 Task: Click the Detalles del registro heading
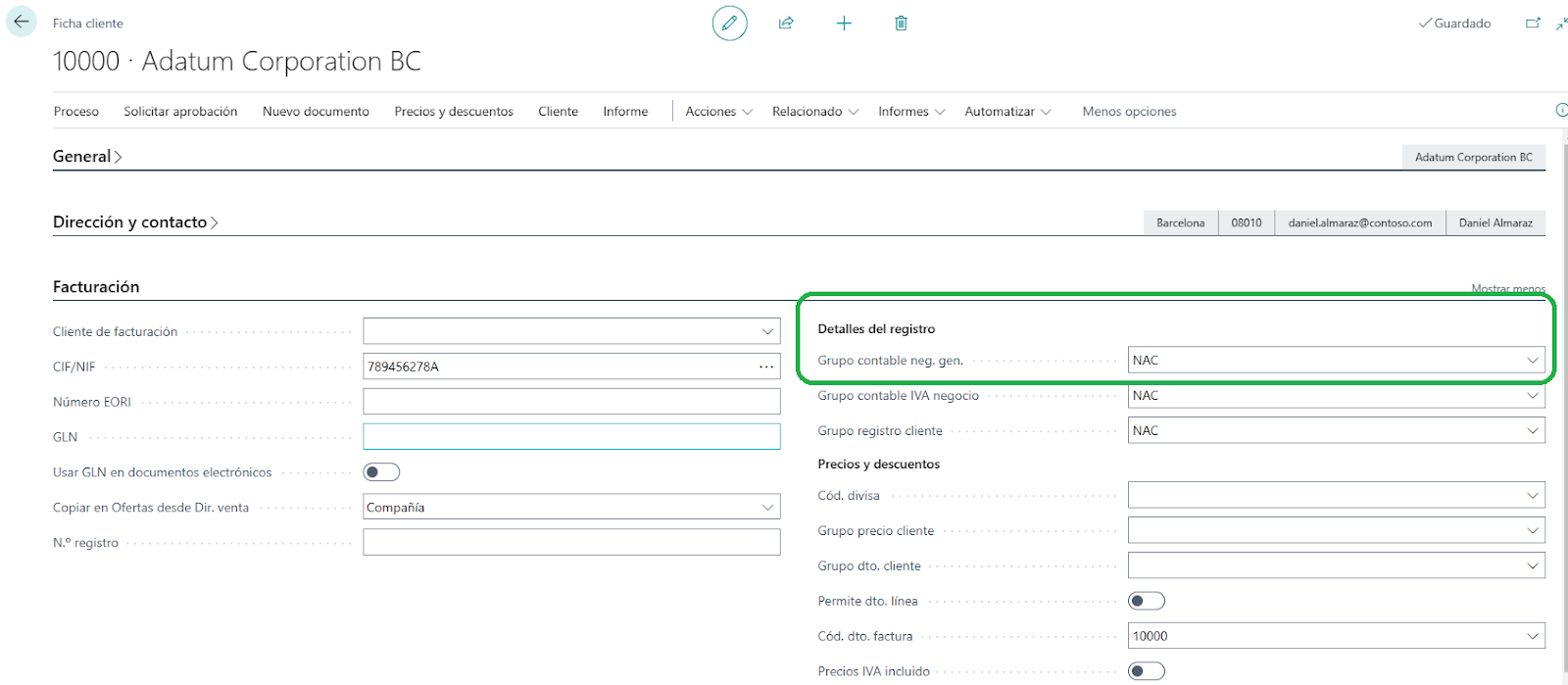click(876, 329)
